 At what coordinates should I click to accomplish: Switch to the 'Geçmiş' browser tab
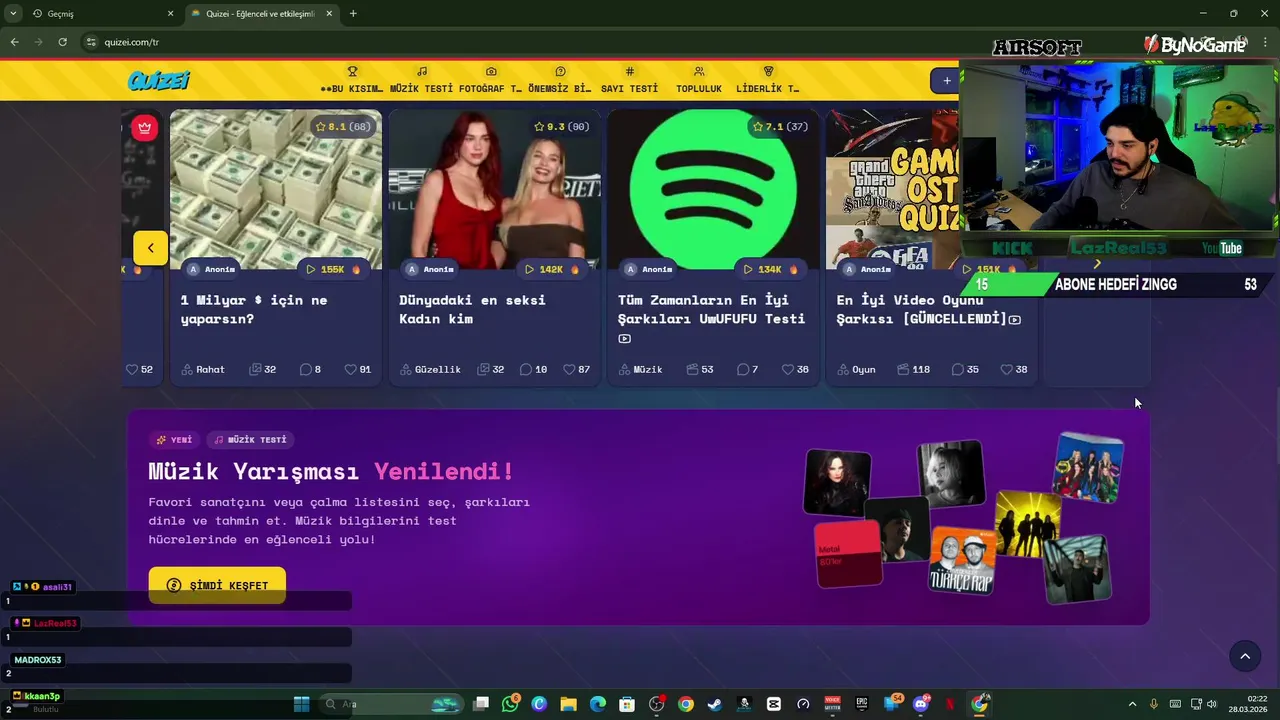tap(95, 13)
